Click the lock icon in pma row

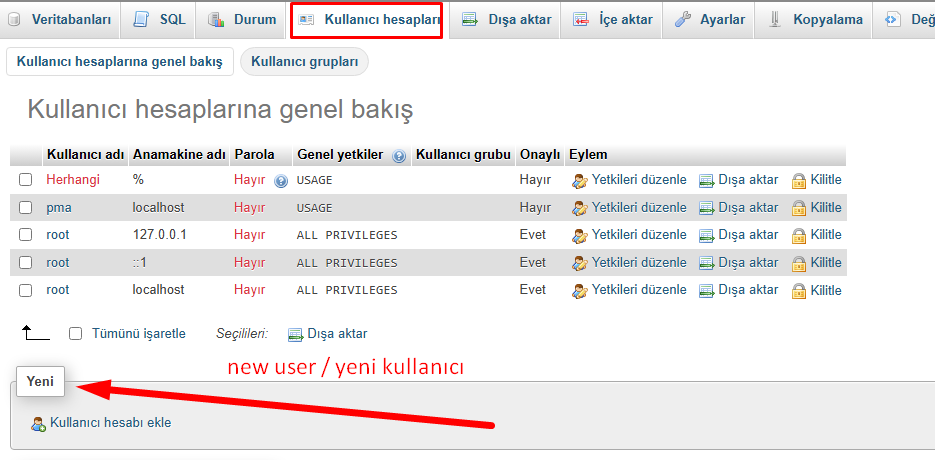click(x=799, y=209)
